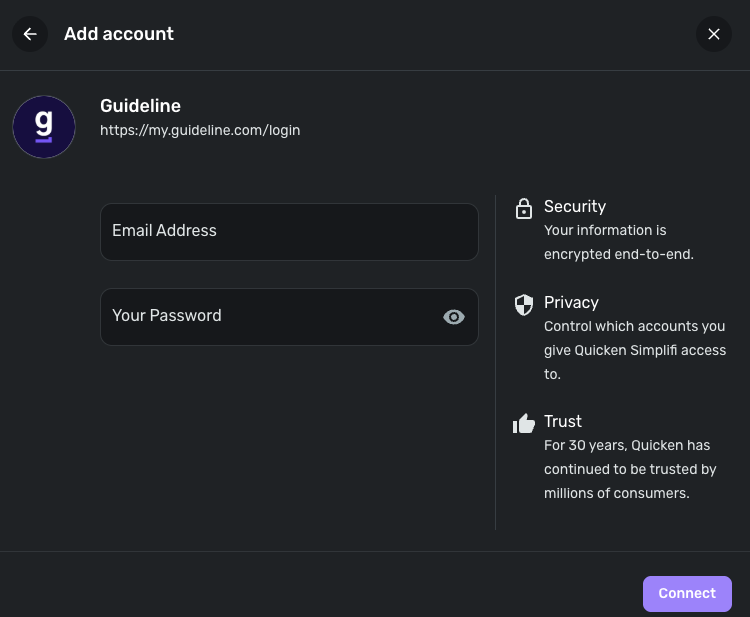Go back using the arrow button
This screenshot has width=750, height=617.
coord(30,34)
